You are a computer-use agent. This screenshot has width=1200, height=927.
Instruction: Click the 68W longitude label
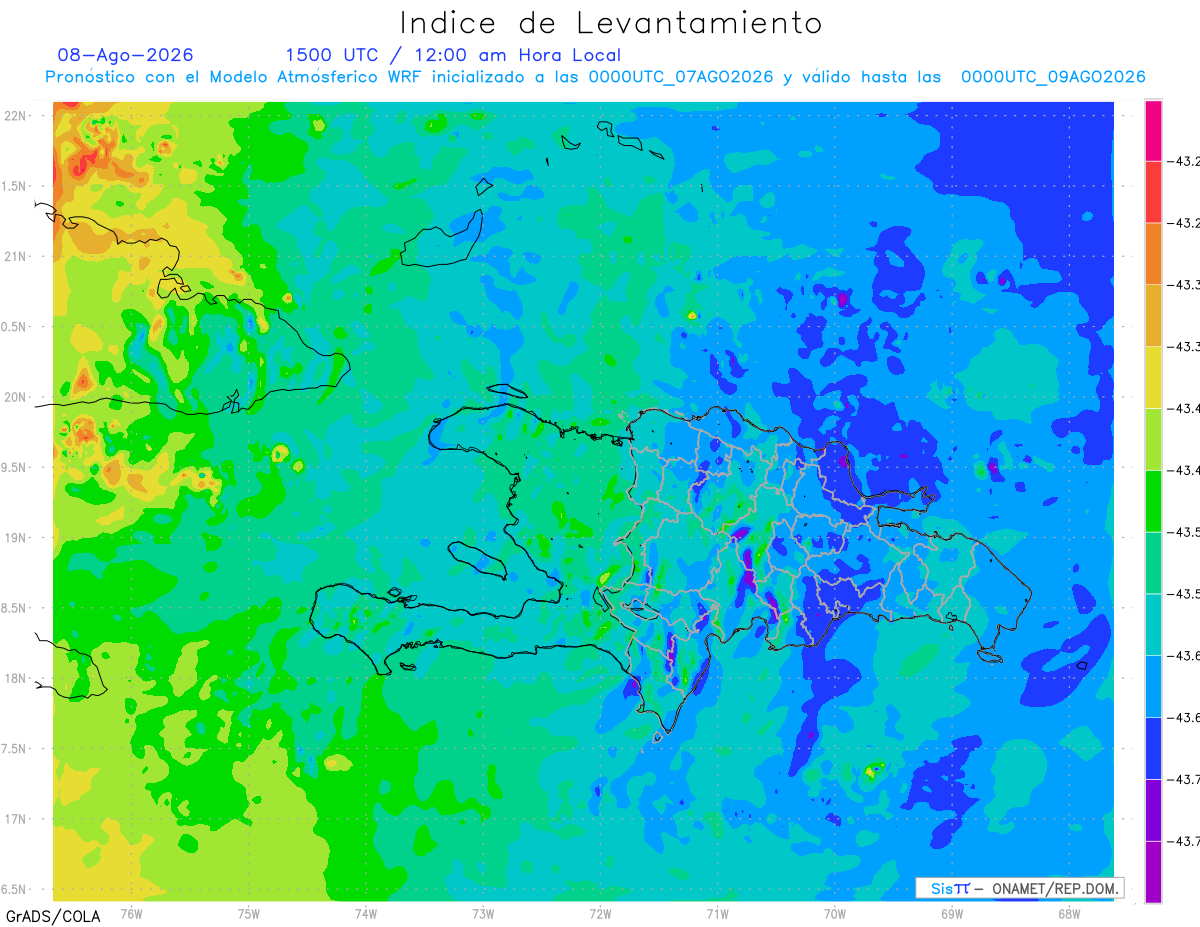(1069, 913)
